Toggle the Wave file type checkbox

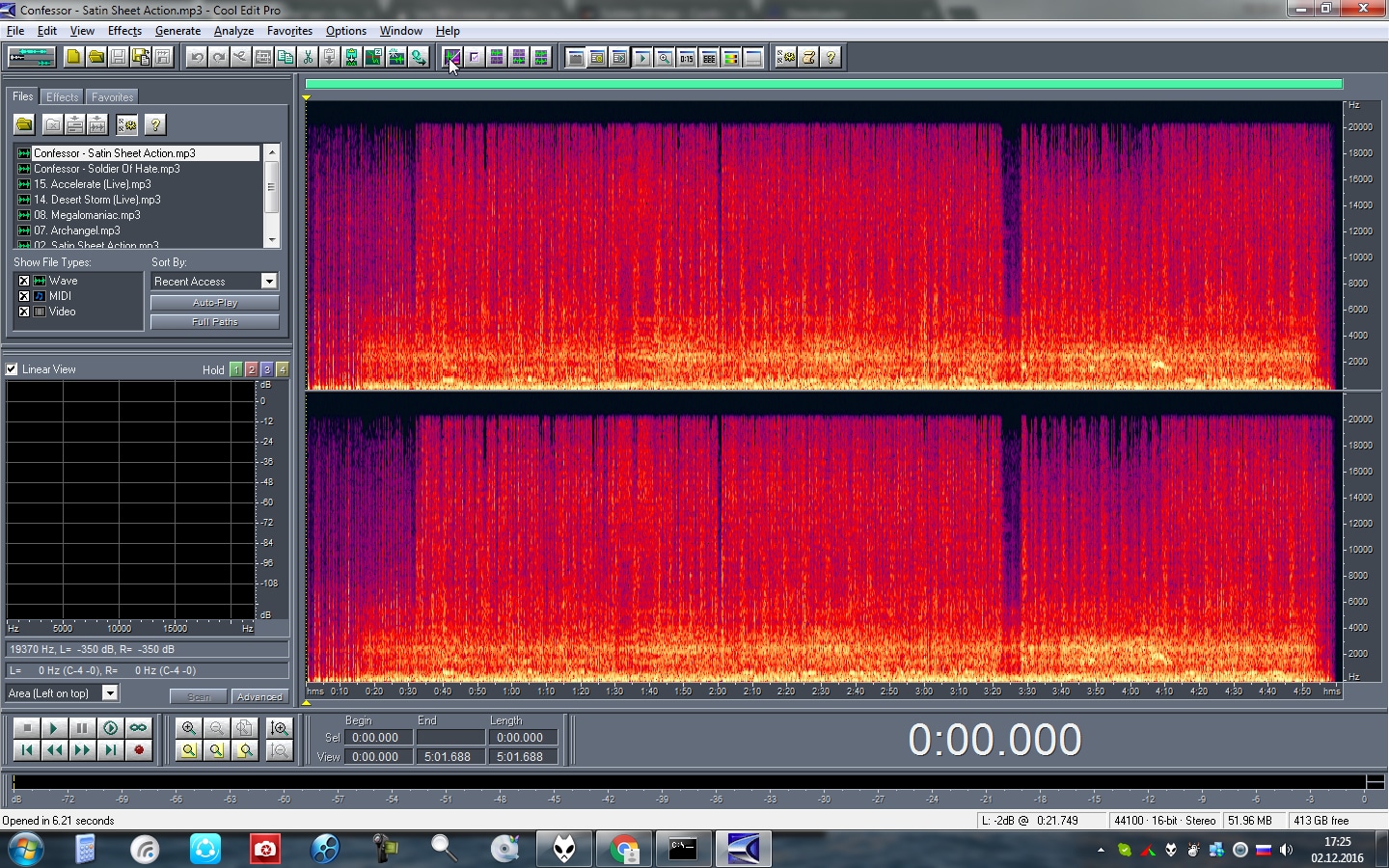tap(24, 281)
